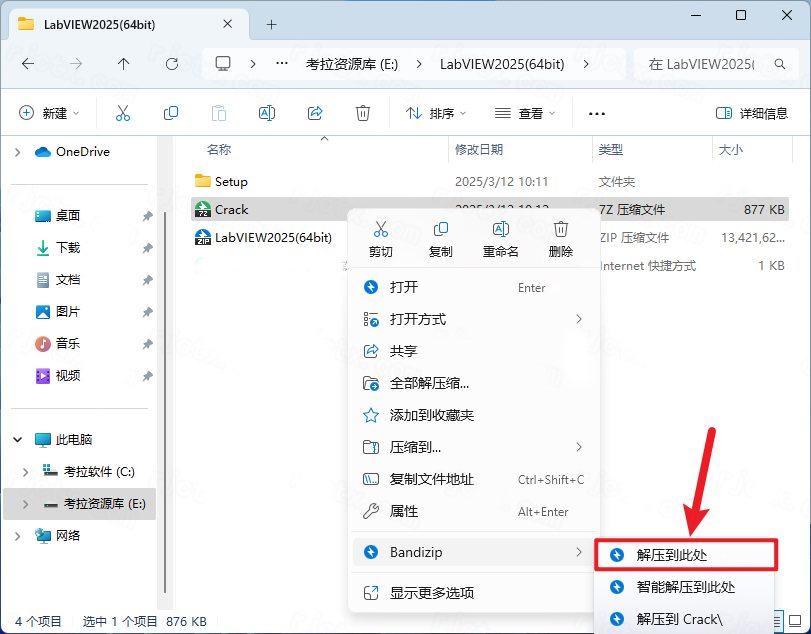Choose 解压到此处 in the Bandizip submenu

click(x=686, y=555)
